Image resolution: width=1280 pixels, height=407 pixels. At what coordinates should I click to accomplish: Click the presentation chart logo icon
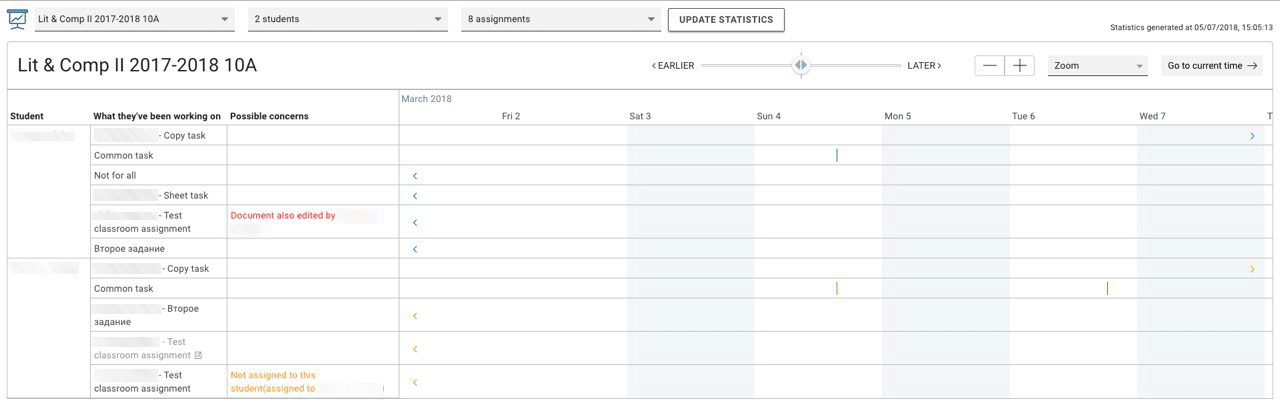tap(17, 19)
